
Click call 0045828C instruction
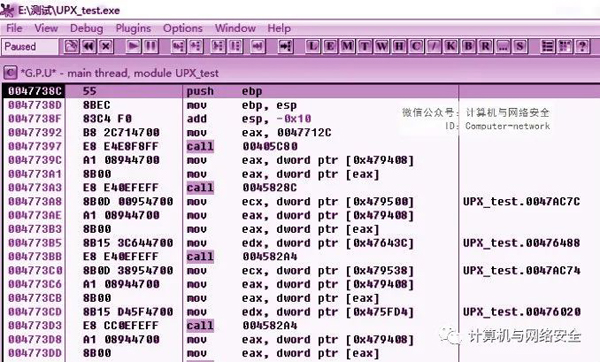[x=242, y=188]
